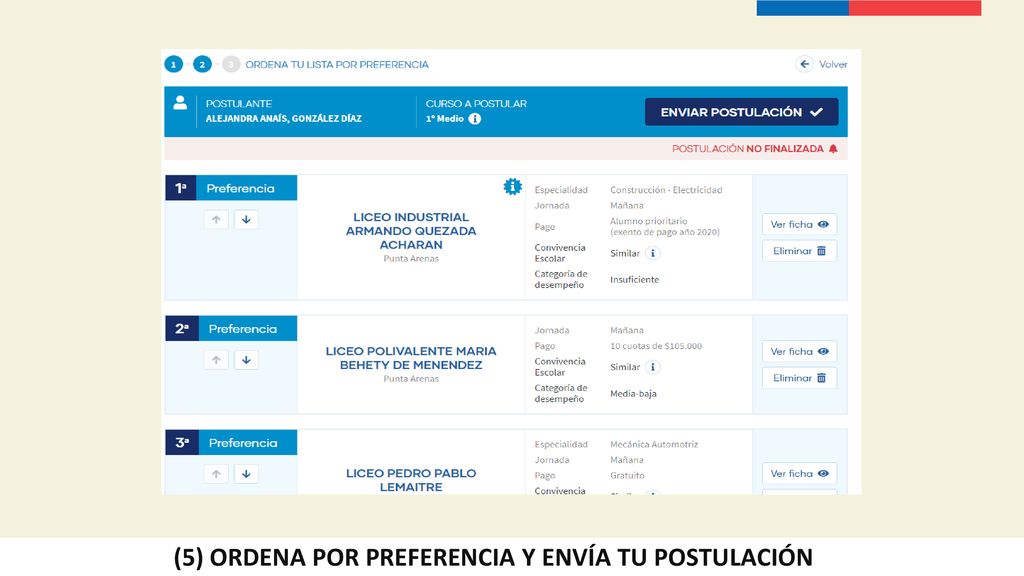The image size is (1024, 576).
Task: Click Liceo Polivalente Maria Behety de Menendez name
Action: (x=411, y=358)
